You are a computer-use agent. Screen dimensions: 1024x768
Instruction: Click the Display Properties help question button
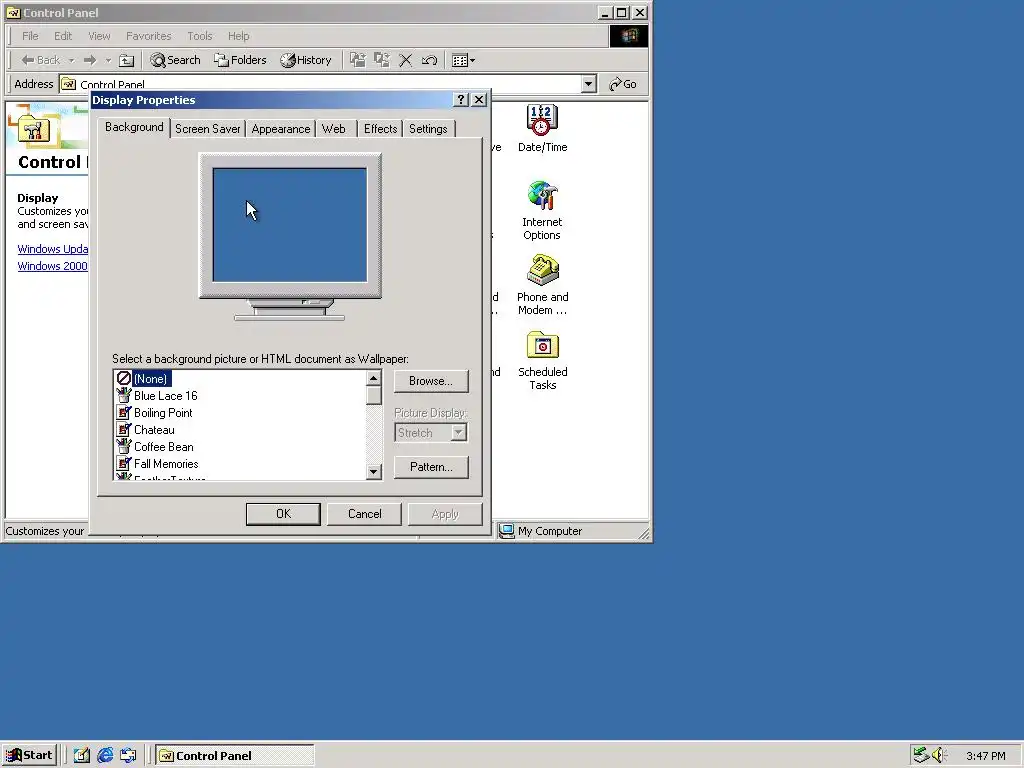pyautogui.click(x=461, y=99)
